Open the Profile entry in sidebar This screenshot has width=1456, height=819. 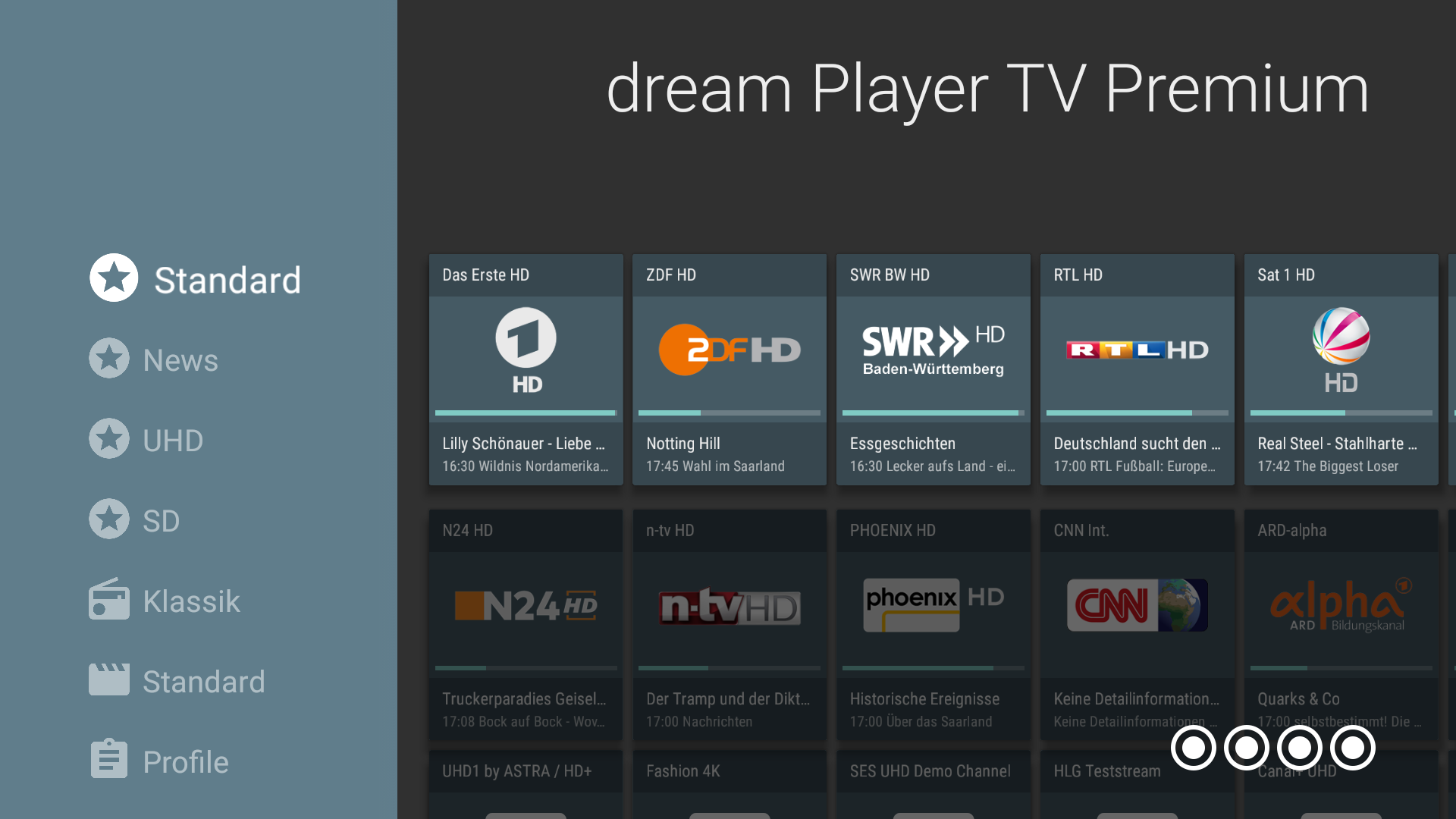[x=185, y=761]
